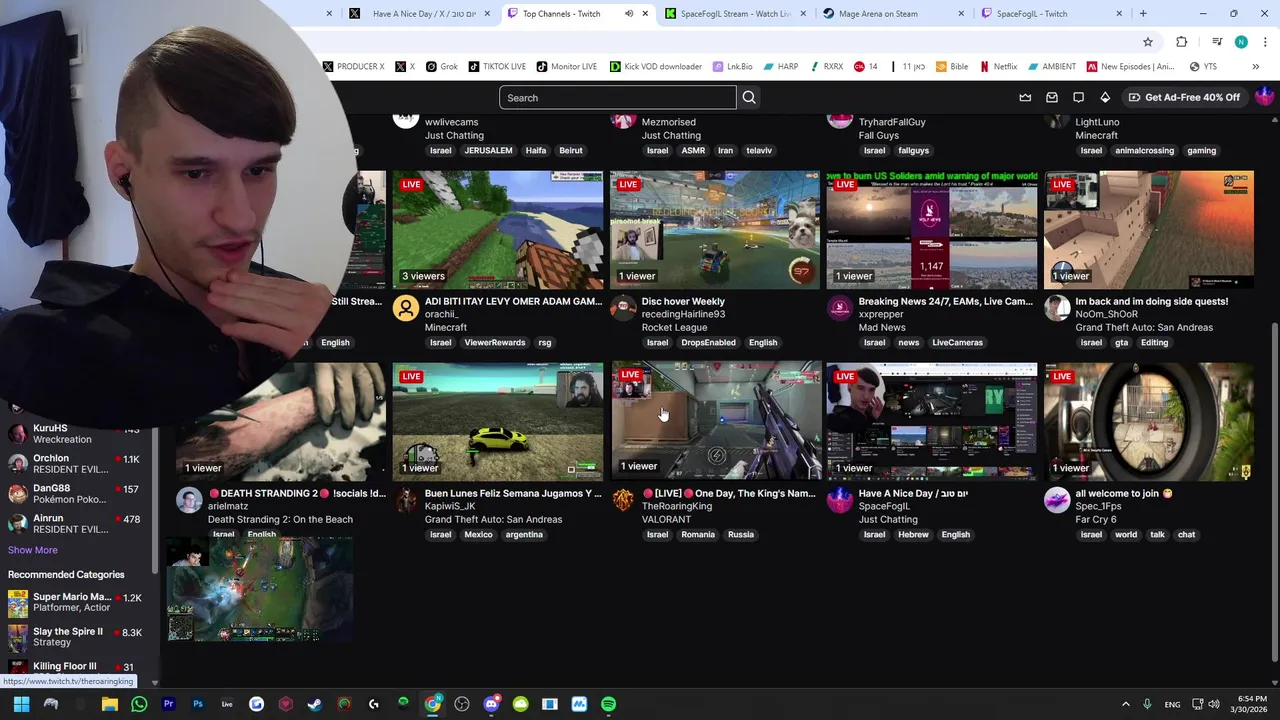Click SpaceFogIL channel avatar
Screen dimensions: 1280x720
[x=840, y=500]
